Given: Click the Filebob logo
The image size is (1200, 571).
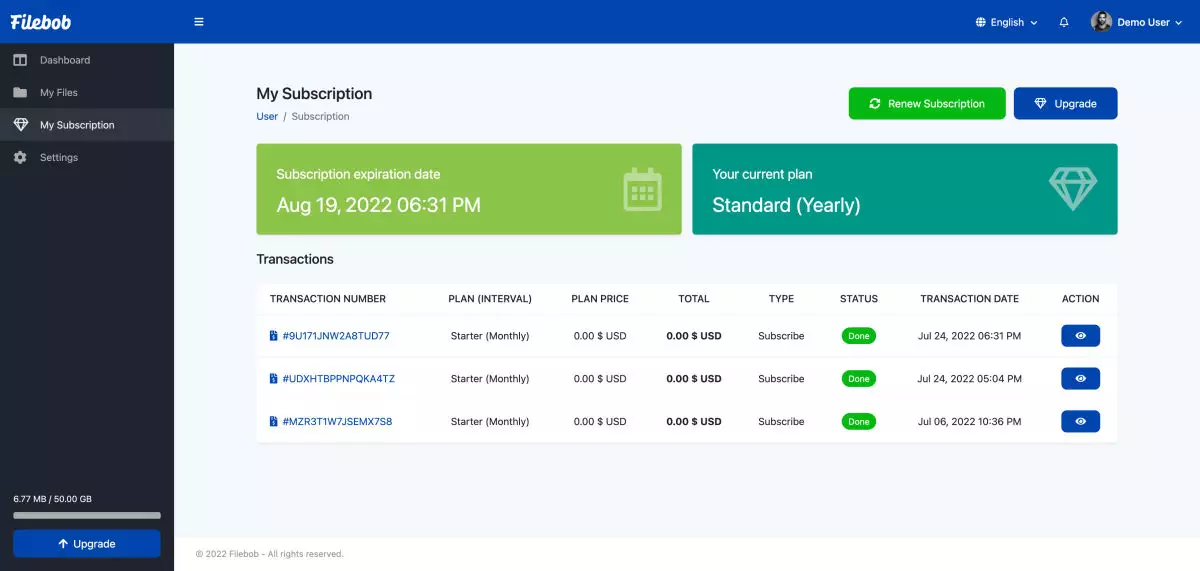Looking at the screenshot, I should click(41, 22).
